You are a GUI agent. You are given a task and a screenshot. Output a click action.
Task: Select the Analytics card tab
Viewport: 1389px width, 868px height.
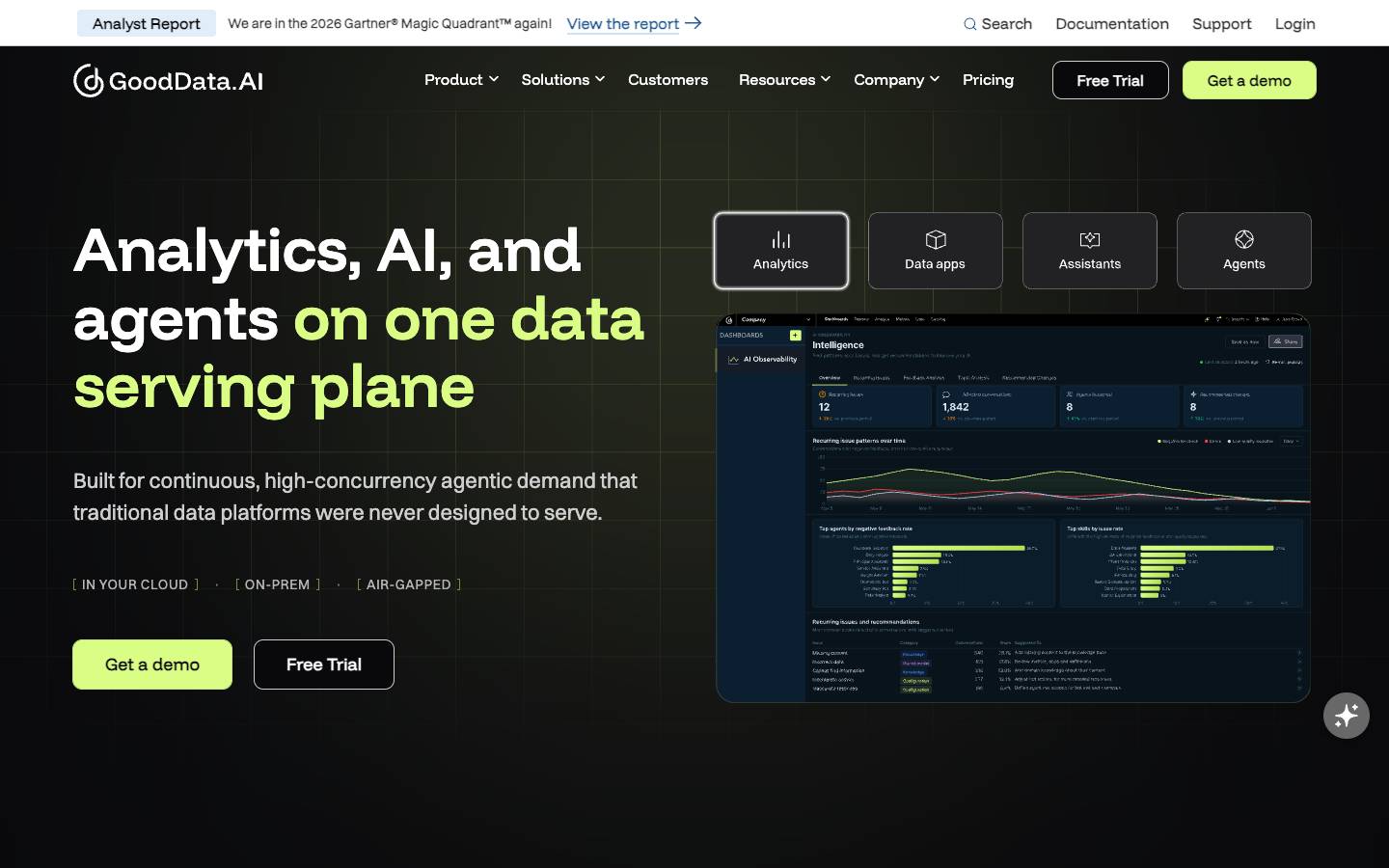(781, 251)
